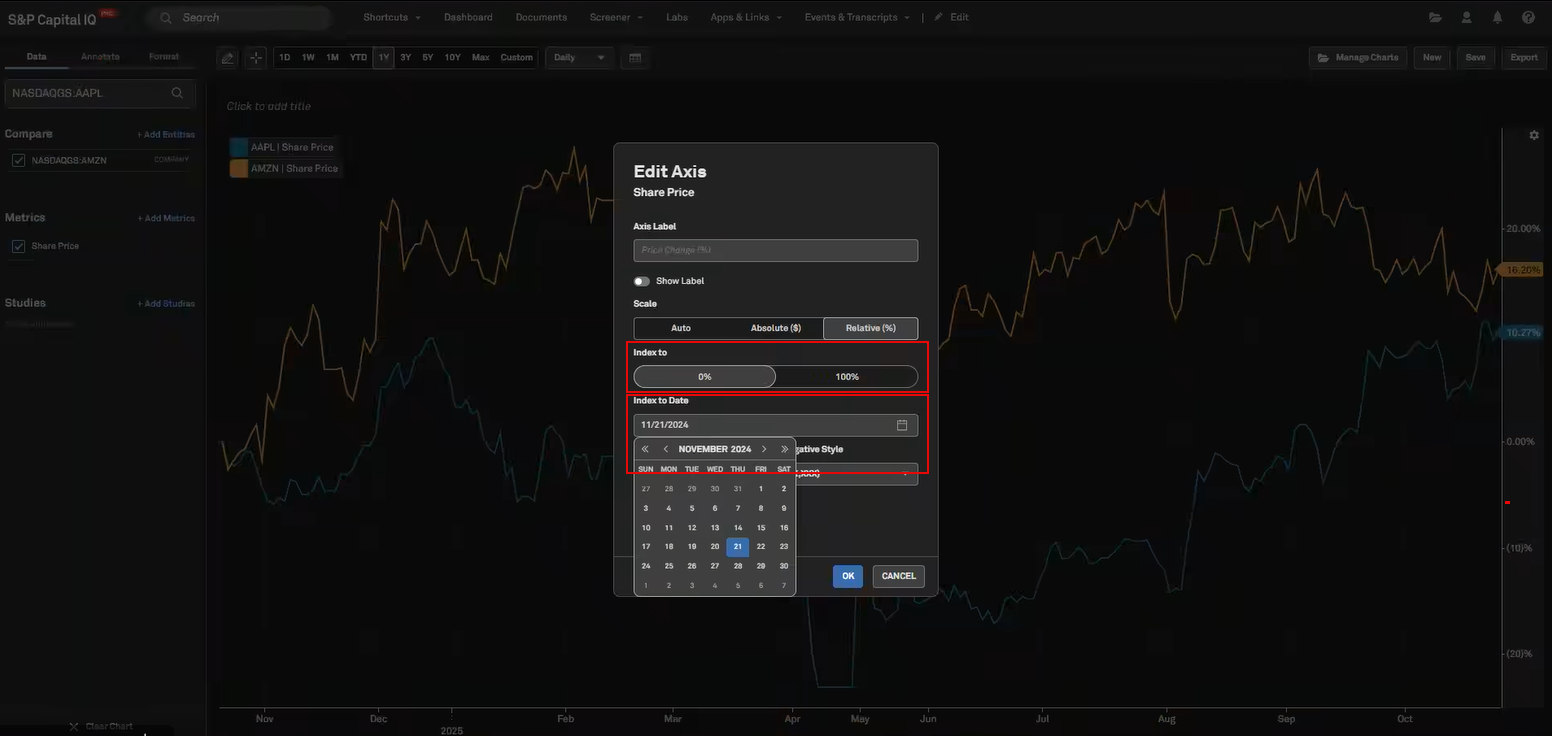Toggle the Show Label switch
Screen dimensions: 1552x736
(x=641, y=281)
